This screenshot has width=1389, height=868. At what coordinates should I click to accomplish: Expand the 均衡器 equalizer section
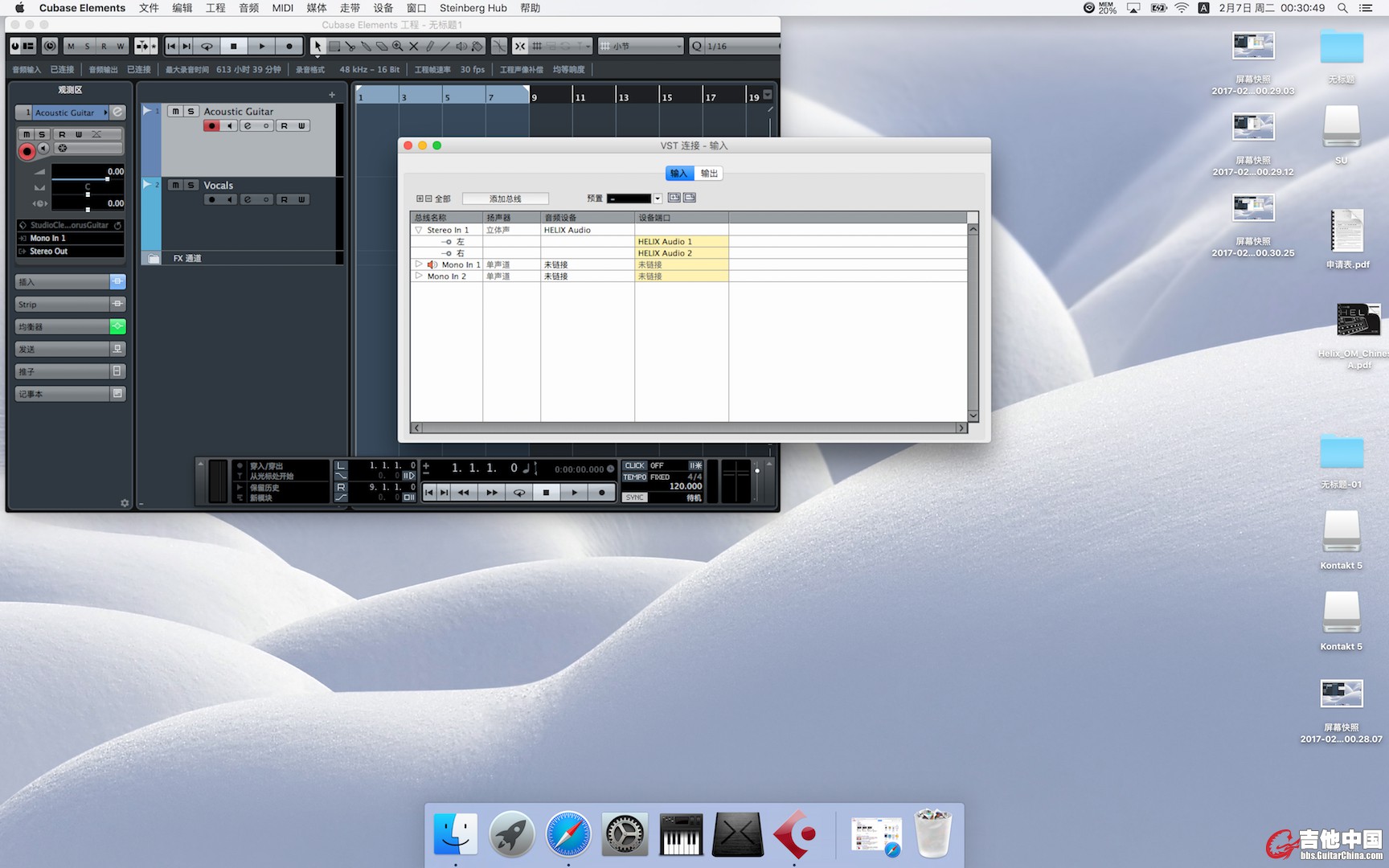(62, 327)
